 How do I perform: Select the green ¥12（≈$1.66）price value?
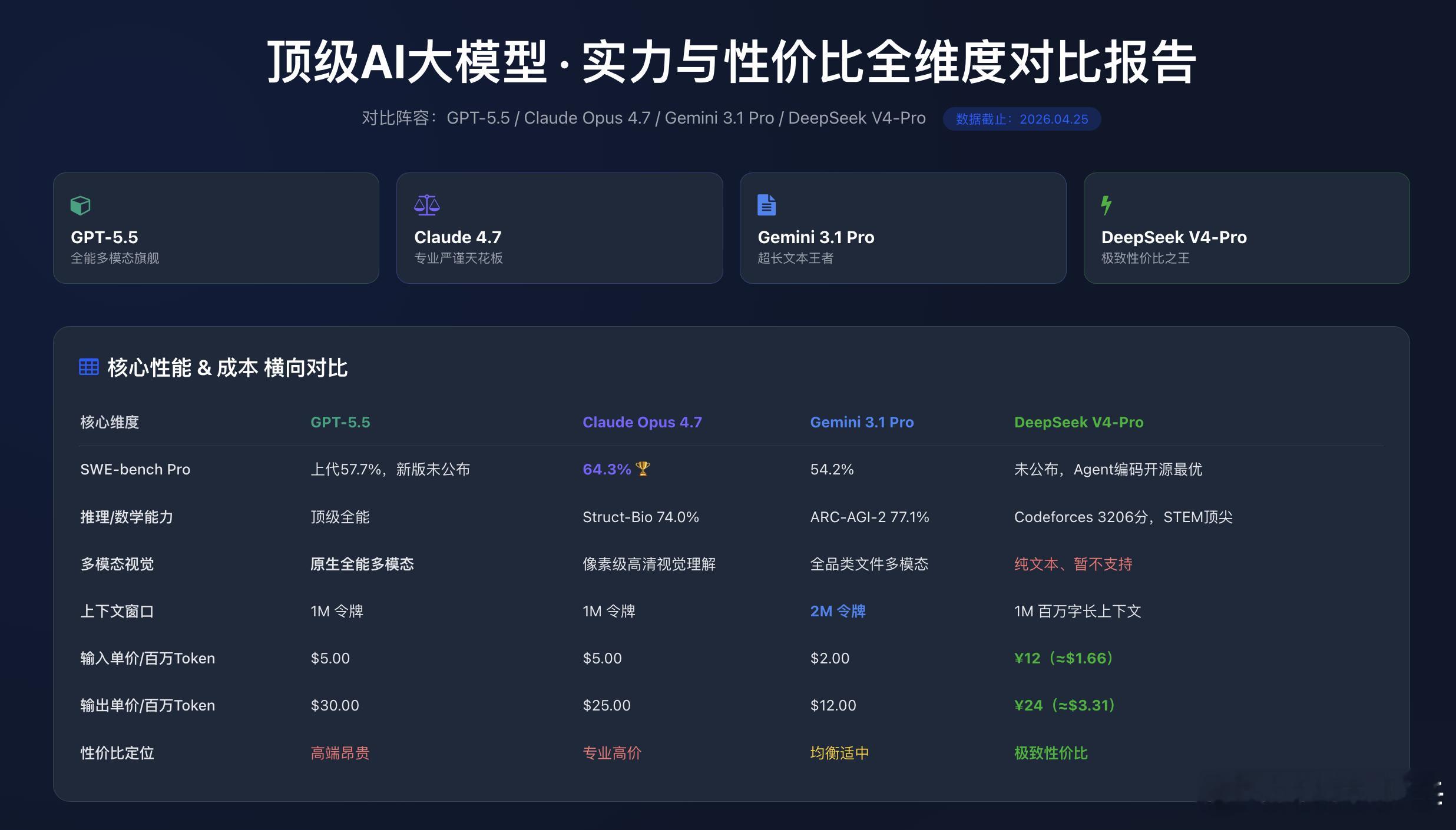click(x=1063, y=658)
